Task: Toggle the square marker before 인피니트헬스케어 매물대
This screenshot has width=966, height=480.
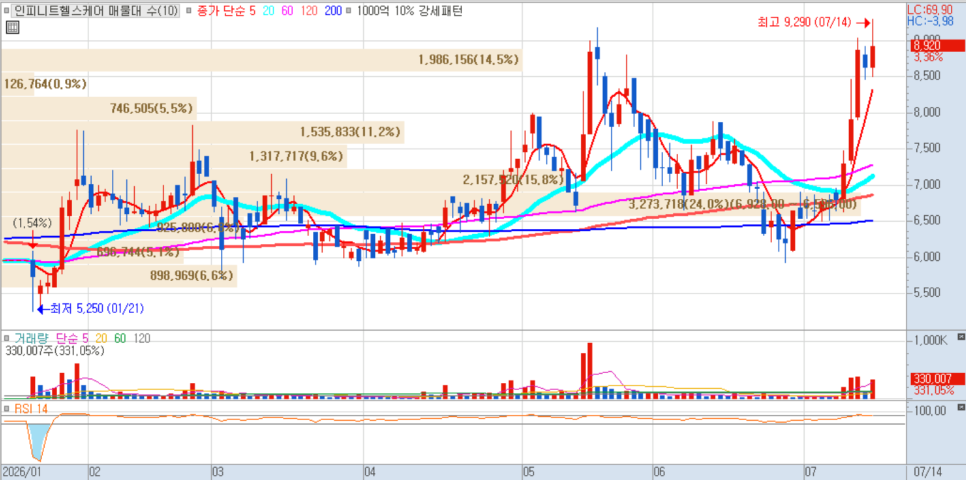Action: (x=5, y=10)
